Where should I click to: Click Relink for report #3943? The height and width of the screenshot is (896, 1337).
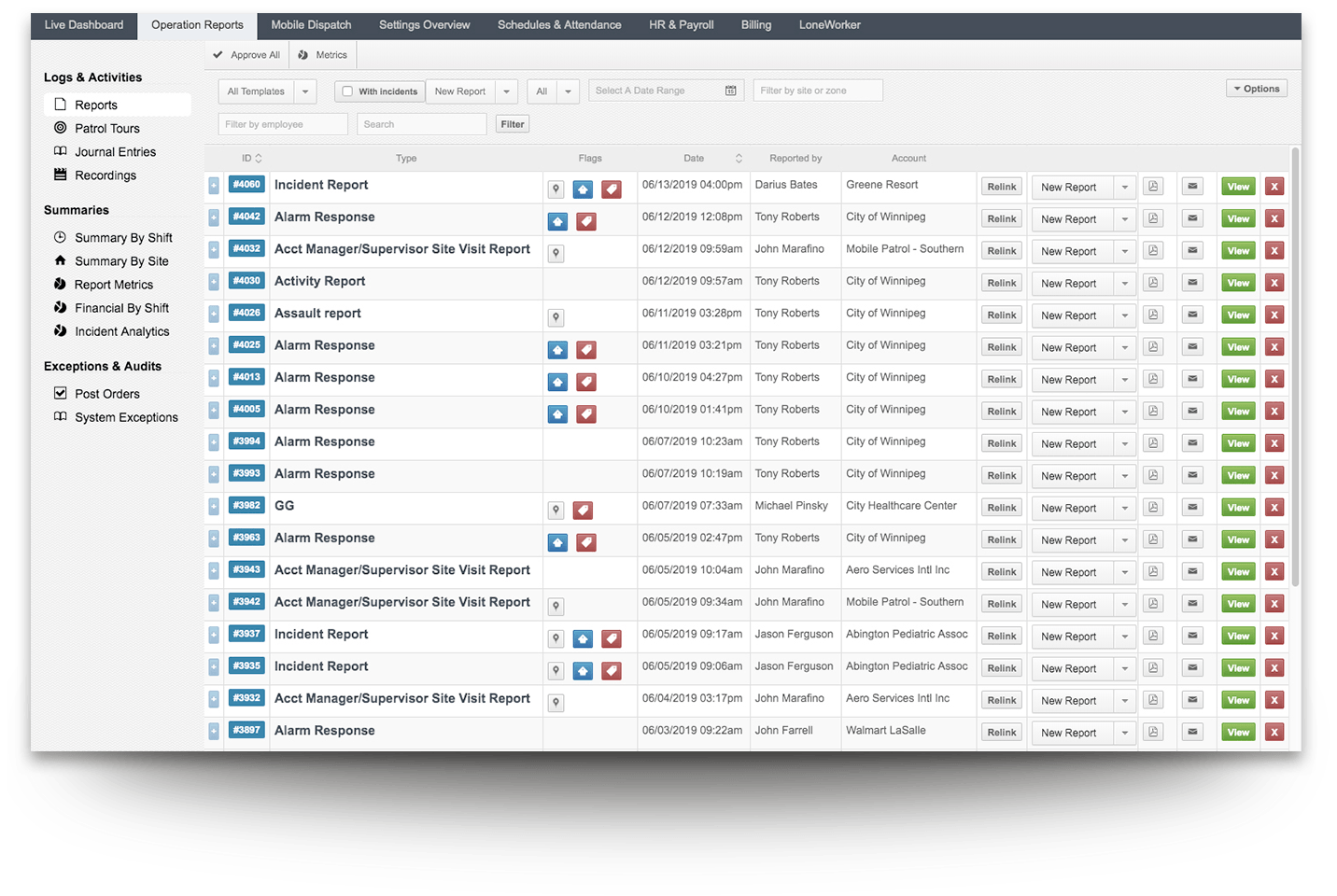pos(1002,572)
